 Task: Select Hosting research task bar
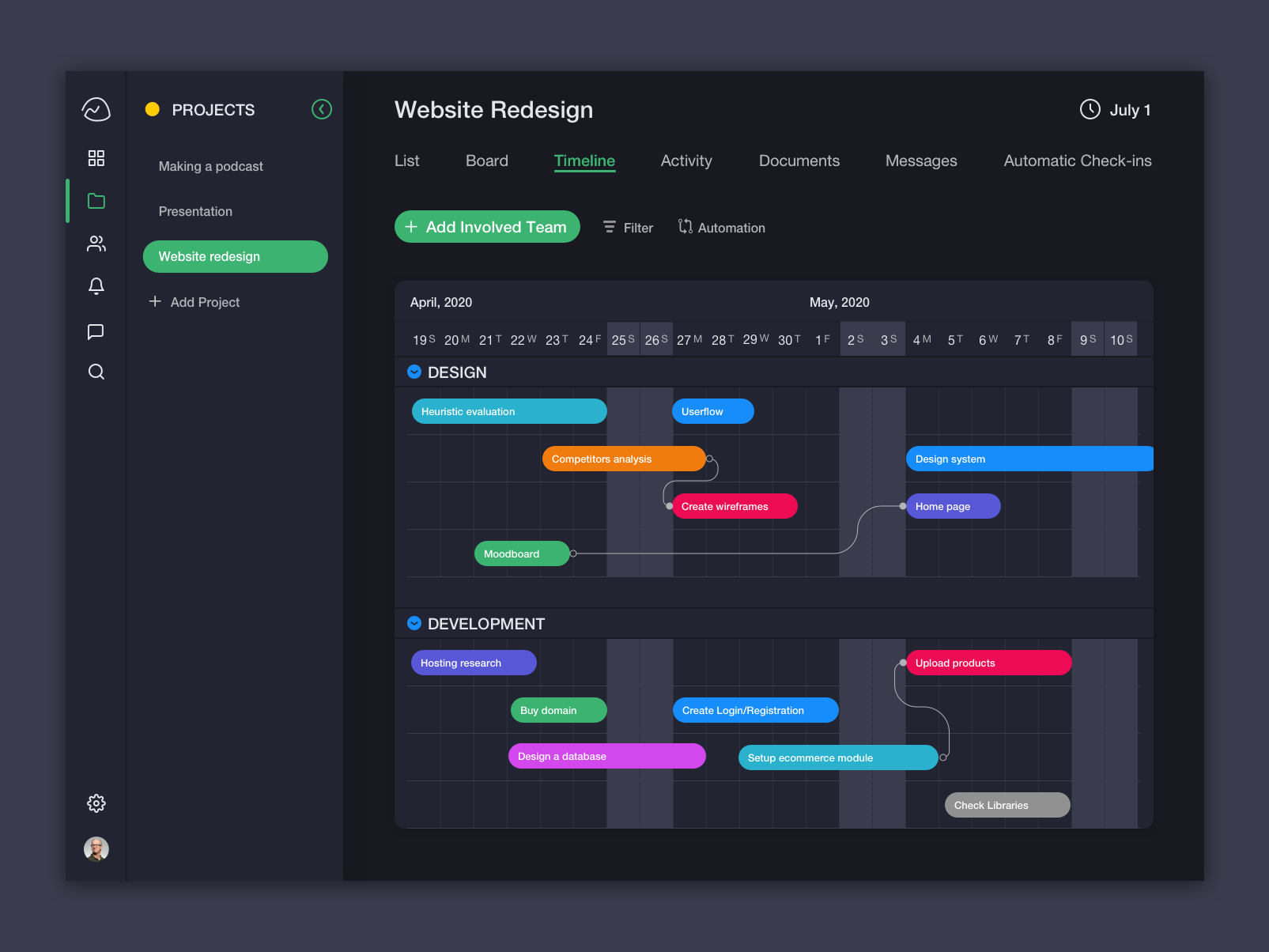coord(474,663)
